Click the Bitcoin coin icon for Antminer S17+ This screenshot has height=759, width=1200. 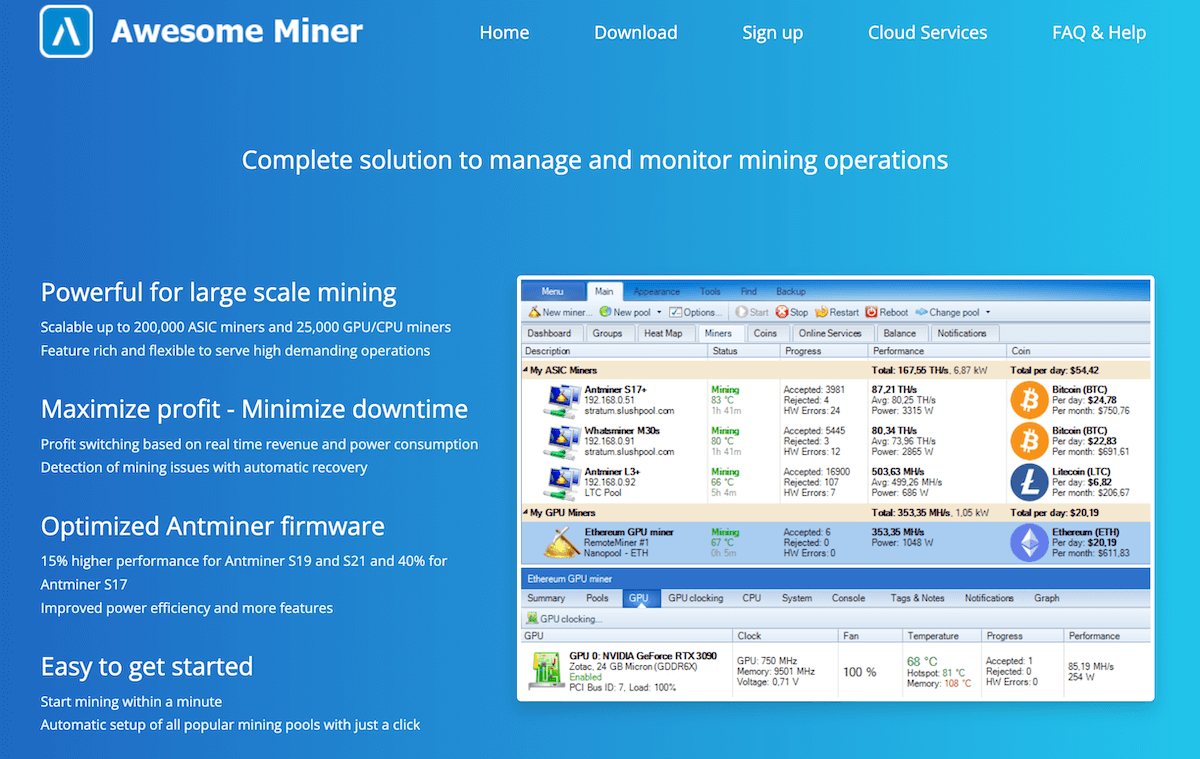point(1030,400)
